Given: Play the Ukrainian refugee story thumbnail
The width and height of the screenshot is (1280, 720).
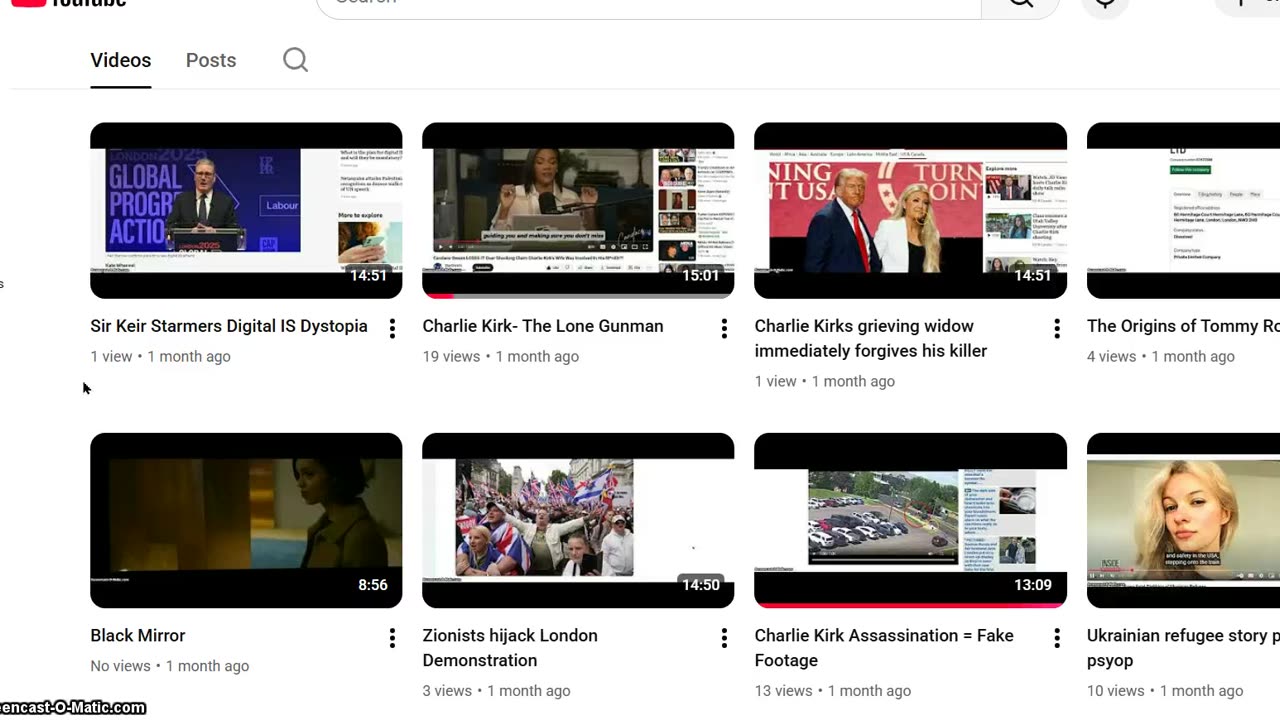Looking at the screenshot, I should [x=1183, y=520].
